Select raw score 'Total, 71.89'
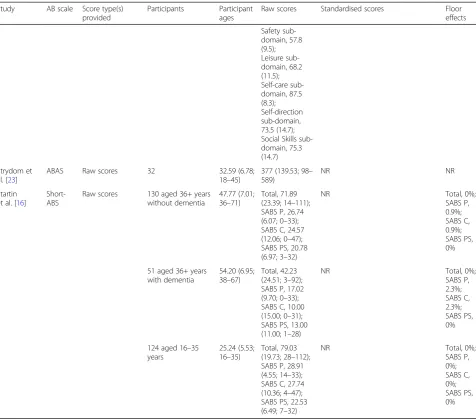The image size is (476, 420). coord(279,194)
